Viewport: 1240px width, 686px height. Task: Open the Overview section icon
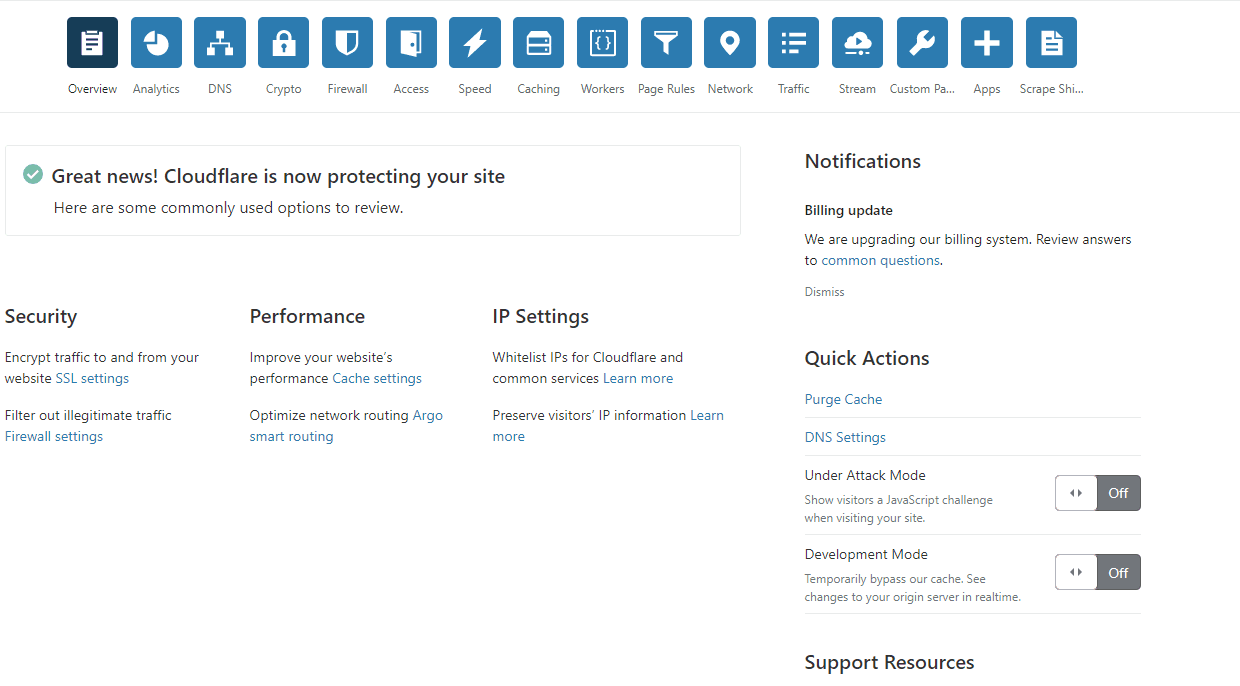[x=92, y=43]
